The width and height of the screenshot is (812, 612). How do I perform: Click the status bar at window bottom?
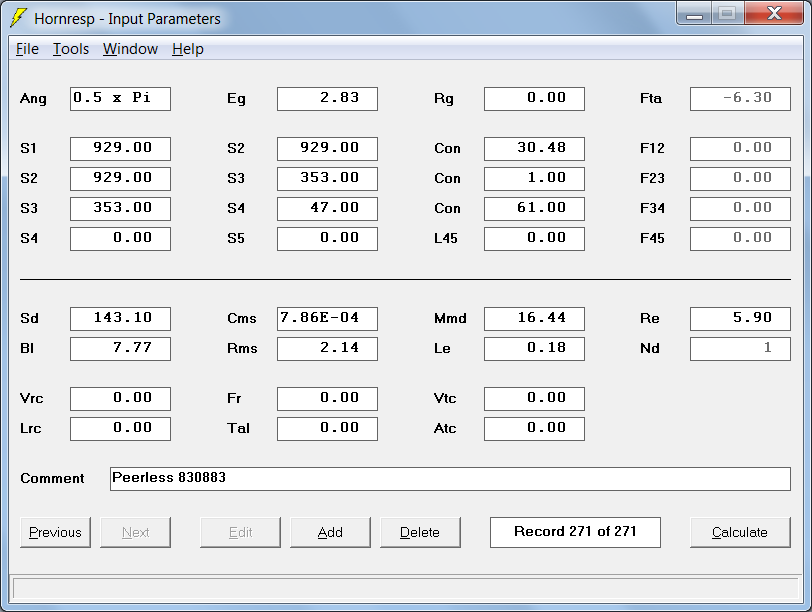tap(406, 589)
